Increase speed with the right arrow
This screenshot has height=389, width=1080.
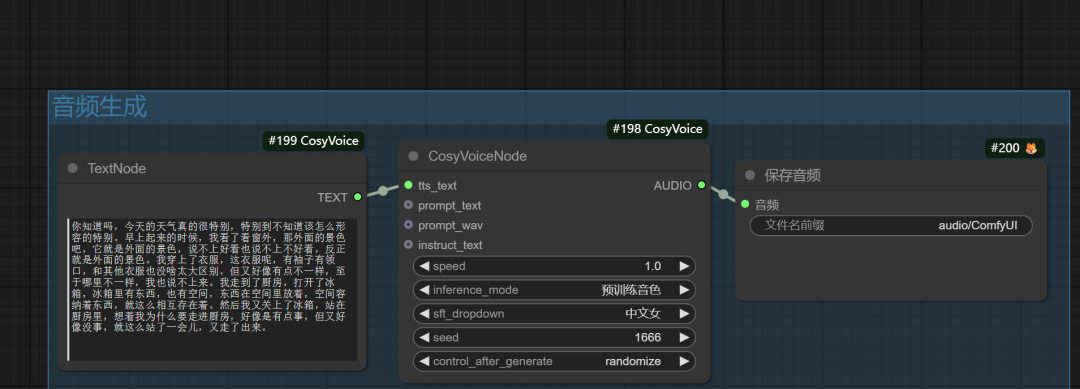point(684,266)
